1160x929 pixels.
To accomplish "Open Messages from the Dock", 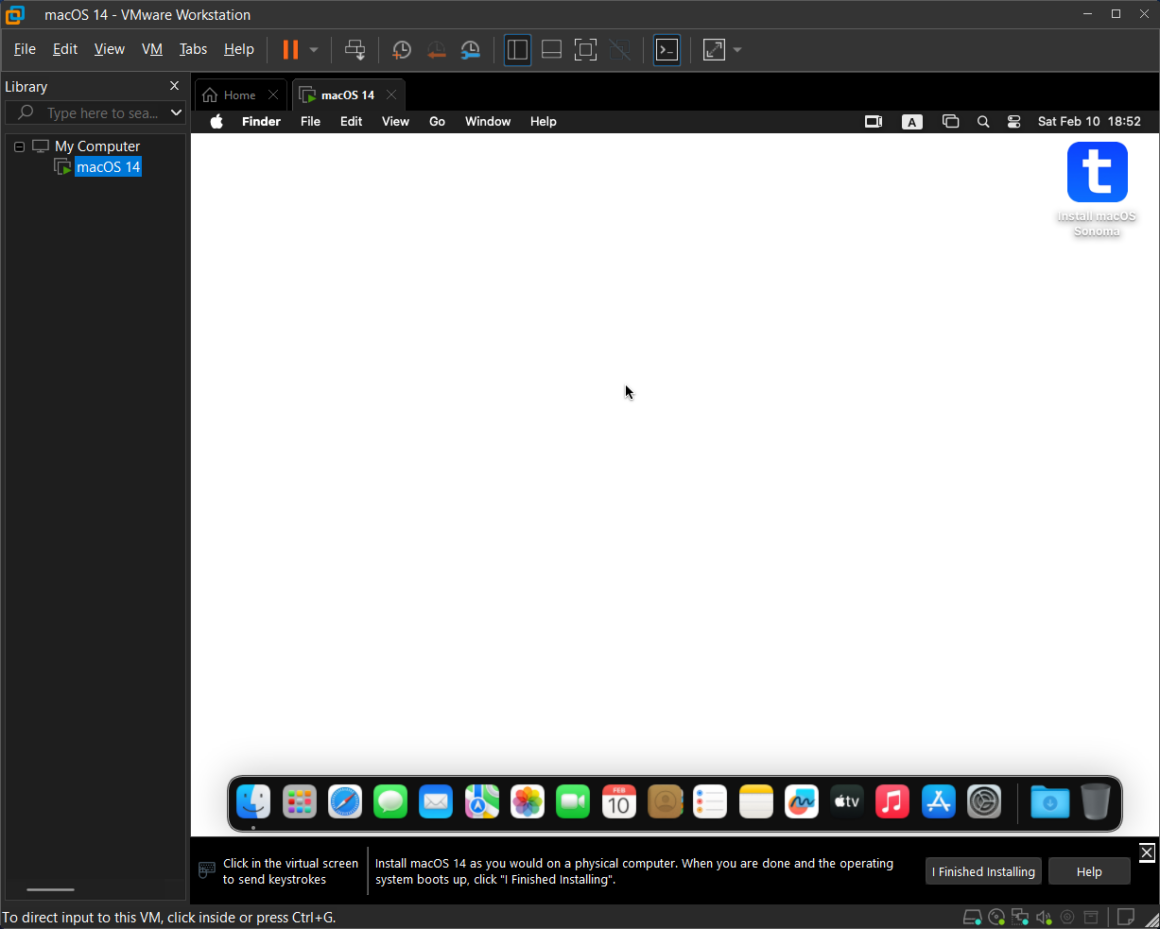I will tap(391, 802).
